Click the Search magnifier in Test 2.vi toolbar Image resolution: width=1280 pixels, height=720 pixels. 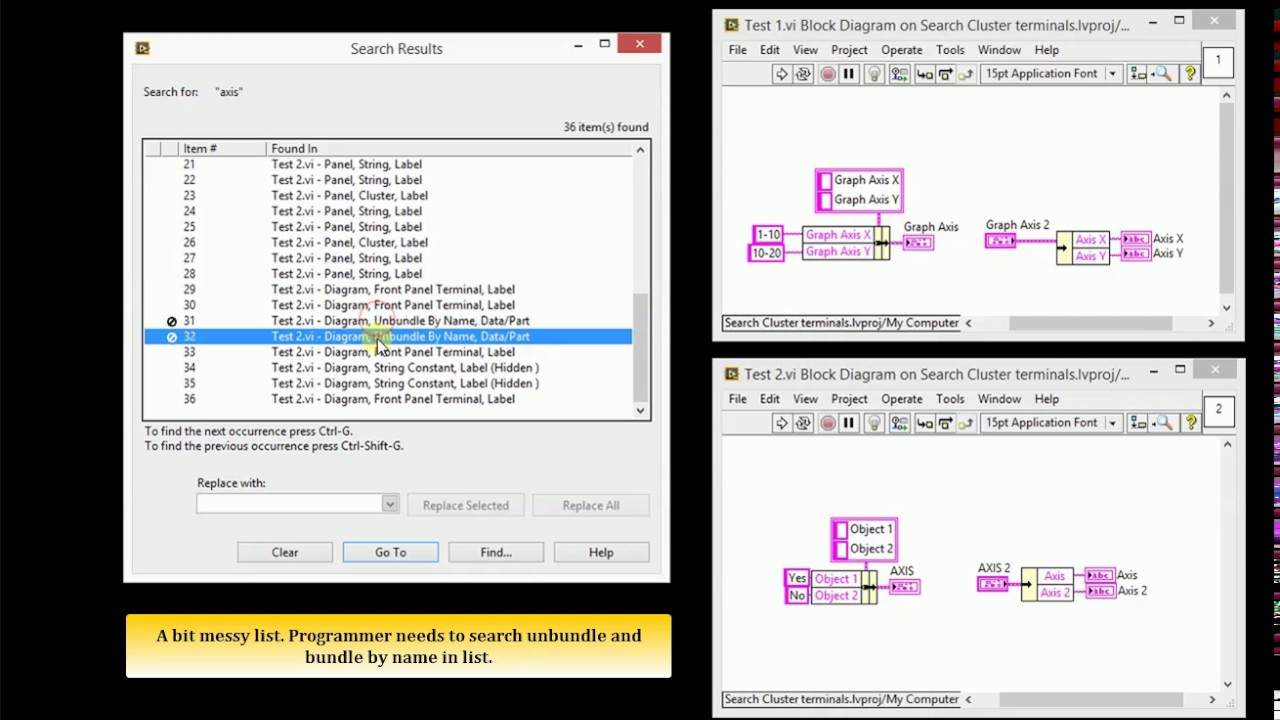[1163, 423]
